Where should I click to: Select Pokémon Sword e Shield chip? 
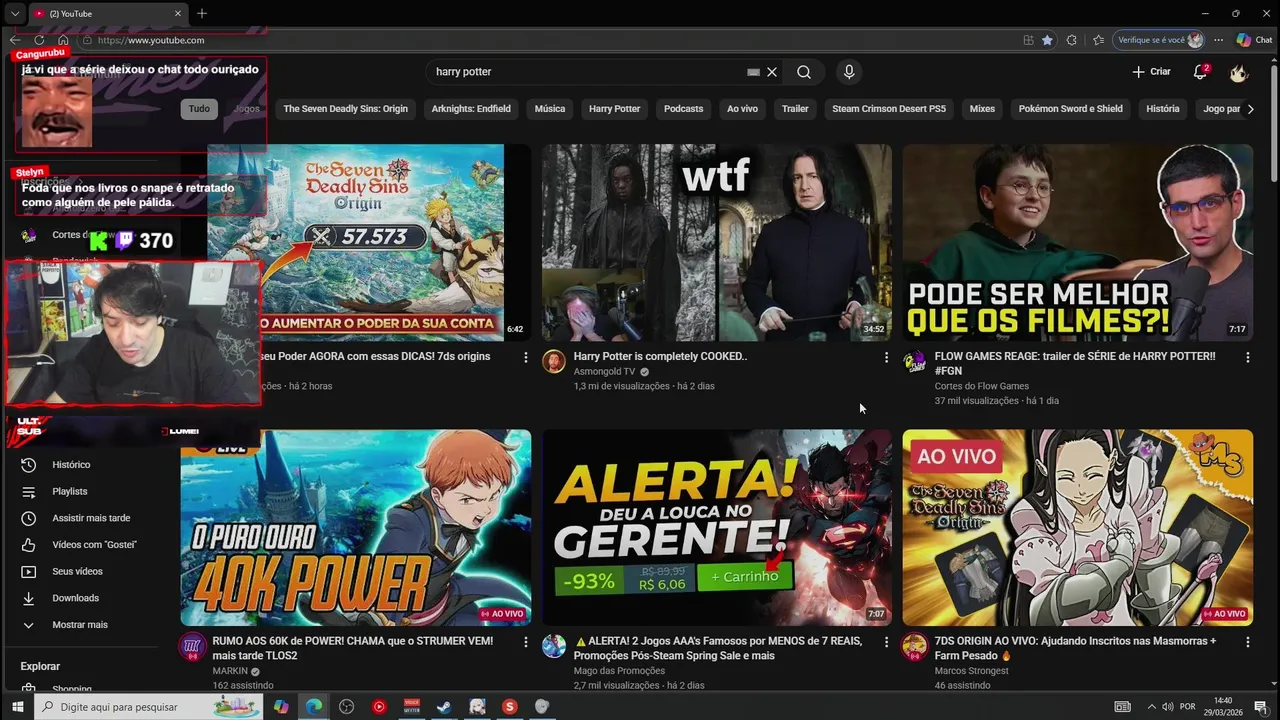click(x=1070, y=109)
